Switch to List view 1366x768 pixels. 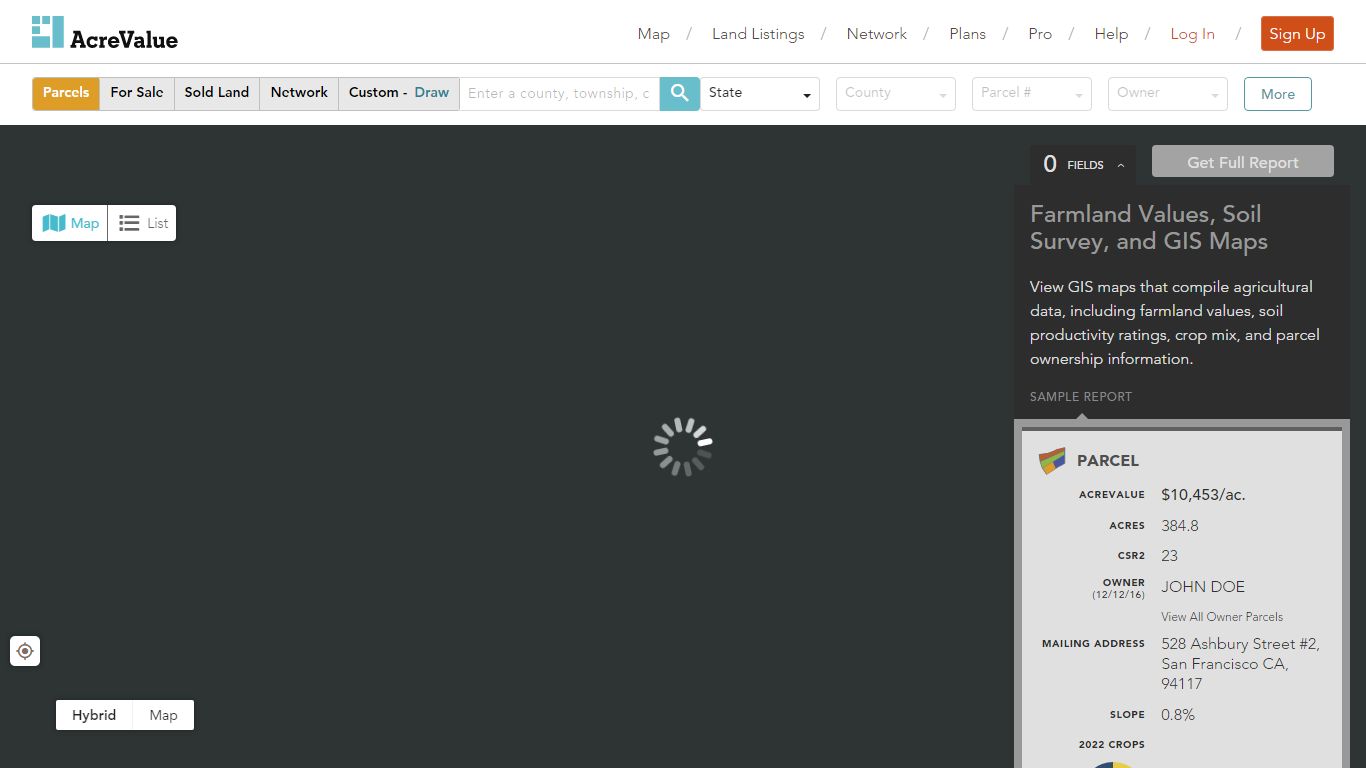(142, 223)
